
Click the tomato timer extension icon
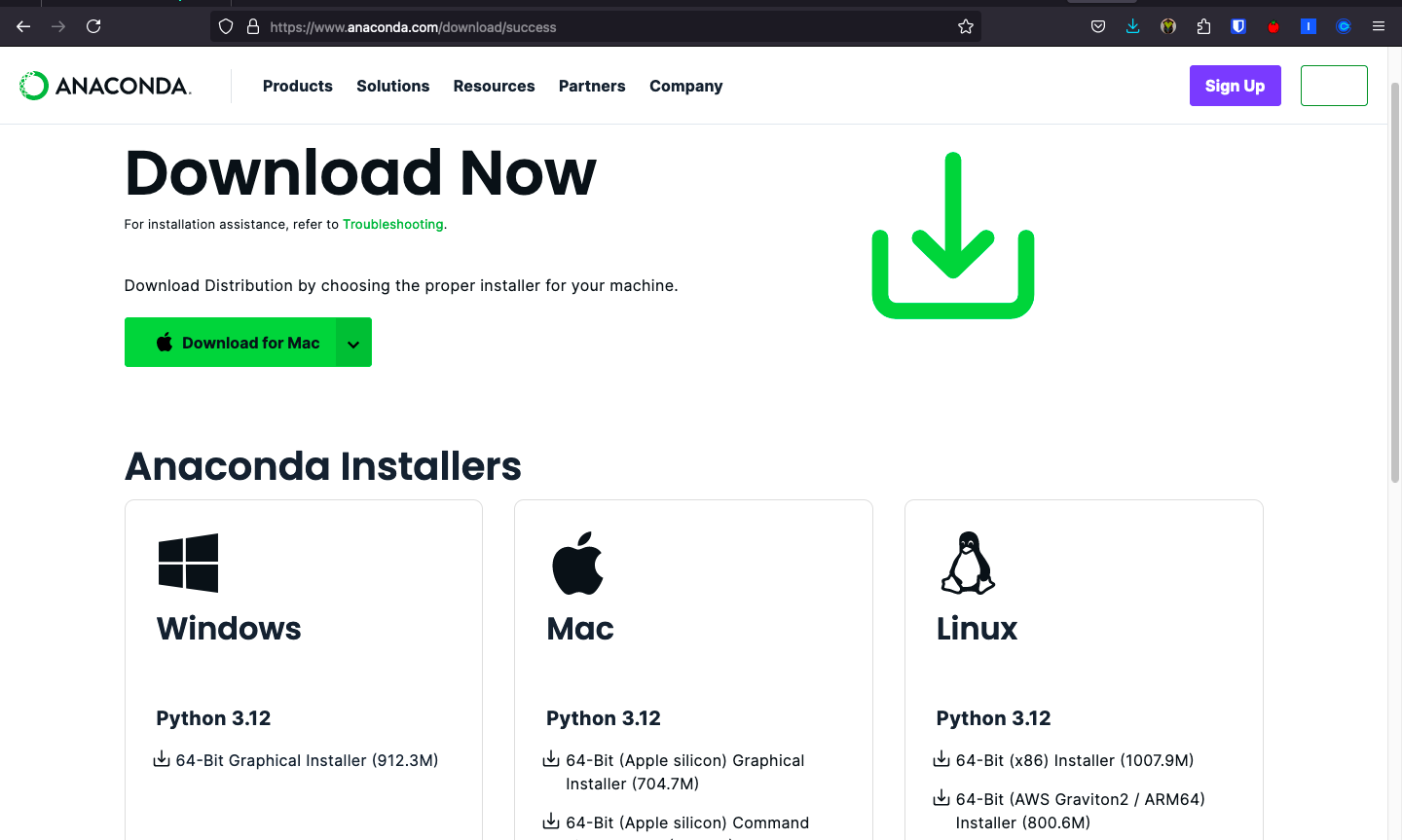(1273, 27)
